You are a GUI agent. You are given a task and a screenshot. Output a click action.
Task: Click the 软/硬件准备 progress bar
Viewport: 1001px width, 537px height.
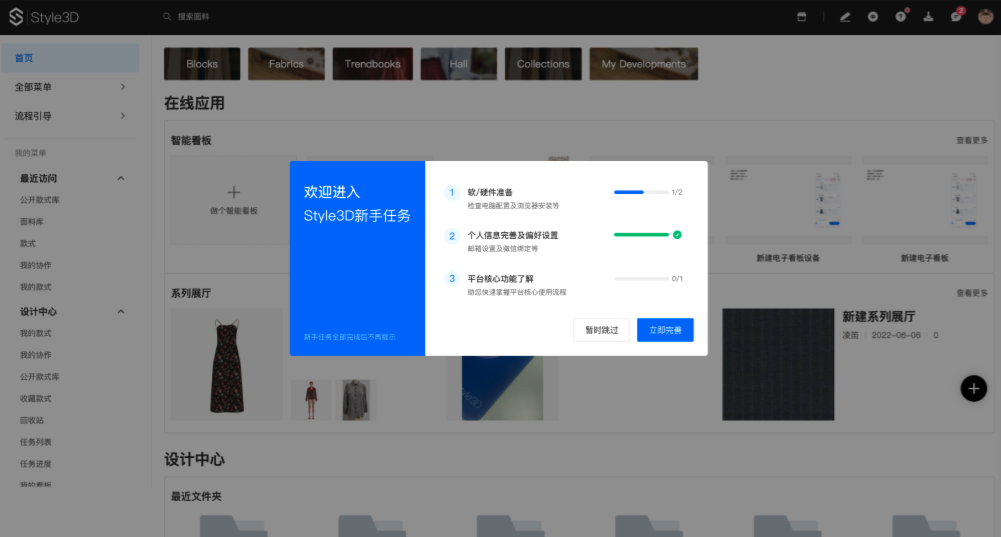click(x=640, y=192)
